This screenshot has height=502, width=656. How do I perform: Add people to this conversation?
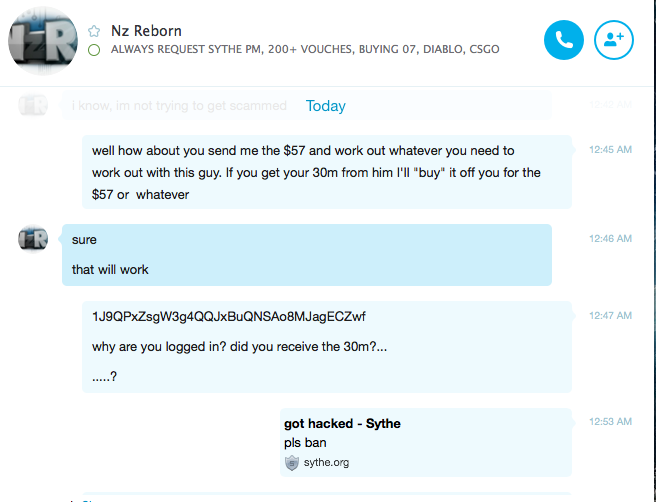pyautogui.click(x=614, y=40)
